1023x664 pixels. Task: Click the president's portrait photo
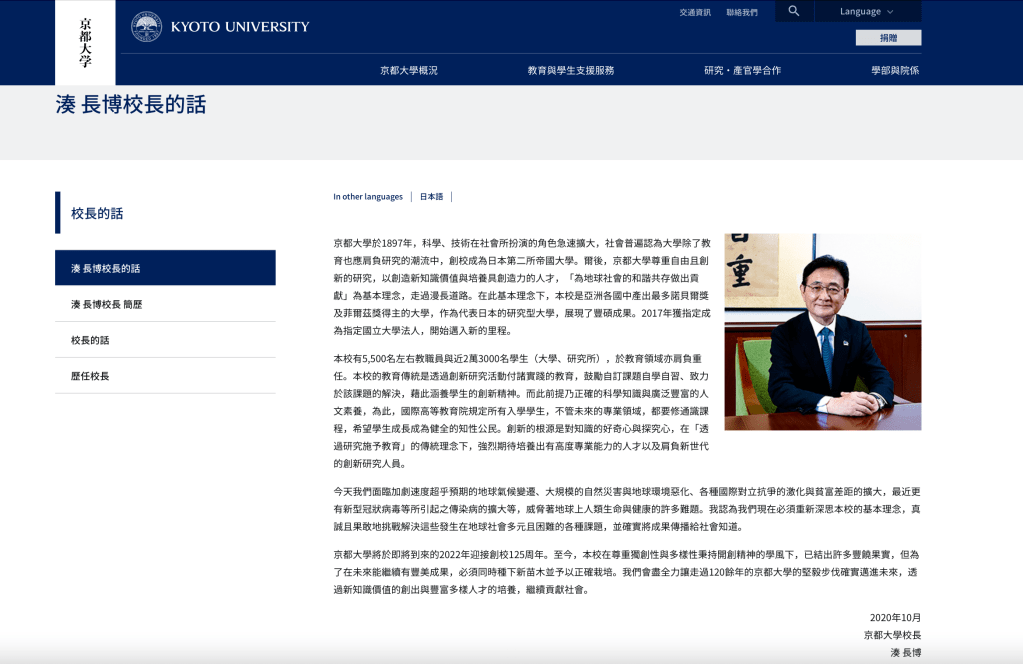(822, 332)
